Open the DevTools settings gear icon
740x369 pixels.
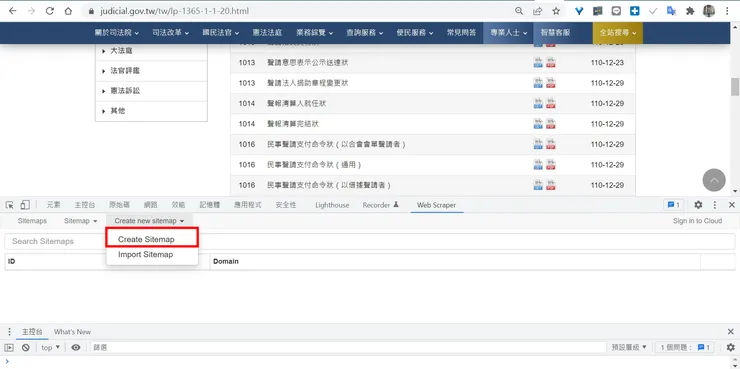pos(698,205)
